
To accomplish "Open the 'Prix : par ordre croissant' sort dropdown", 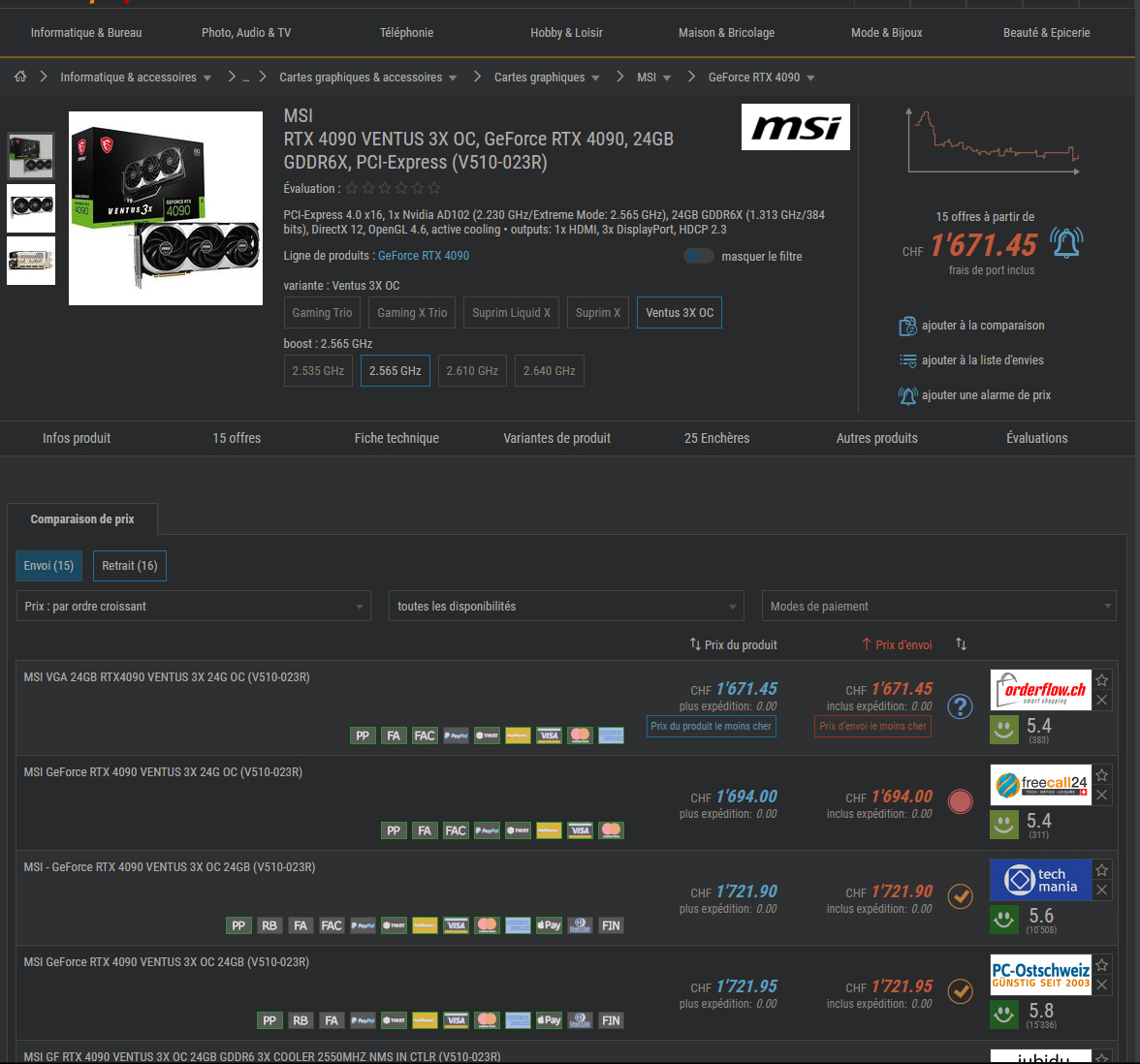I will [x=194, y=607].
